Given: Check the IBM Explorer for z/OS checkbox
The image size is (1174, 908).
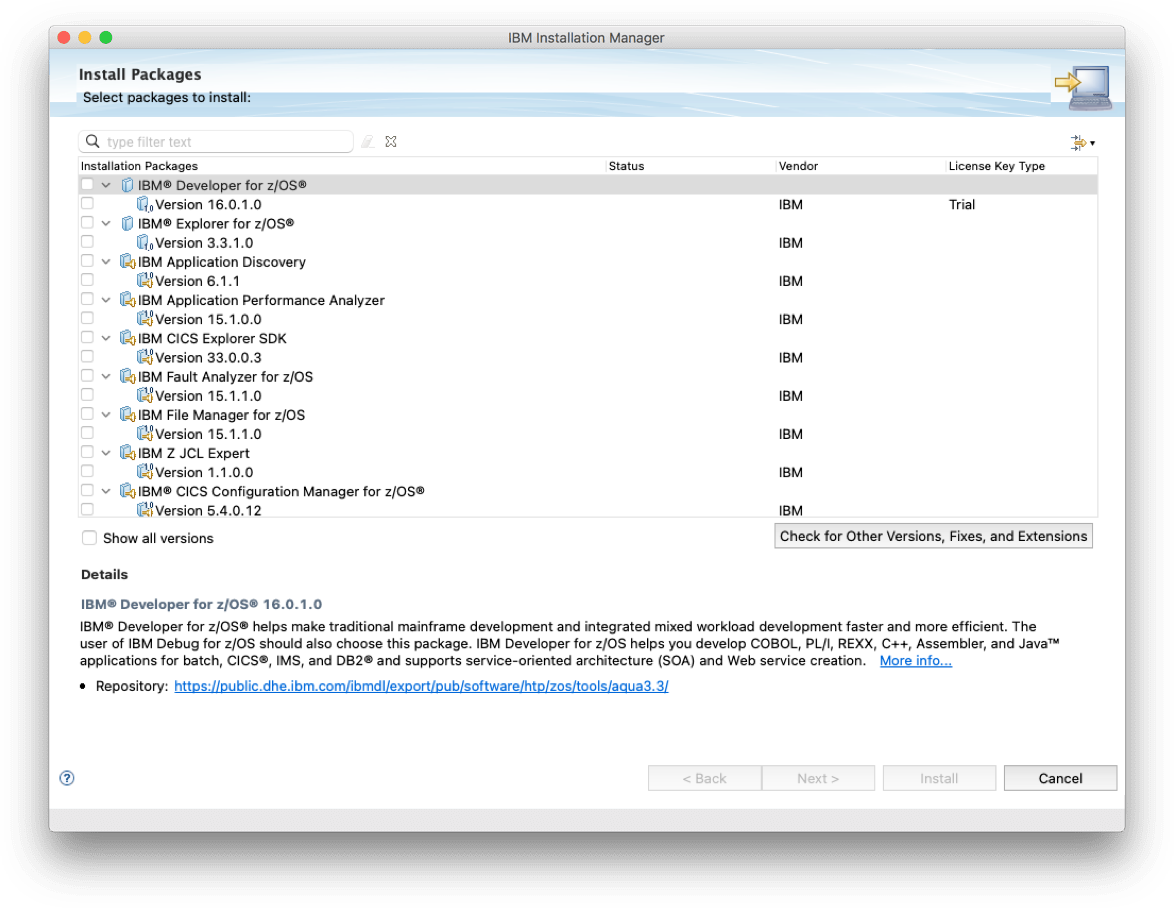Looking at the screenshot, I should point(88,222).
